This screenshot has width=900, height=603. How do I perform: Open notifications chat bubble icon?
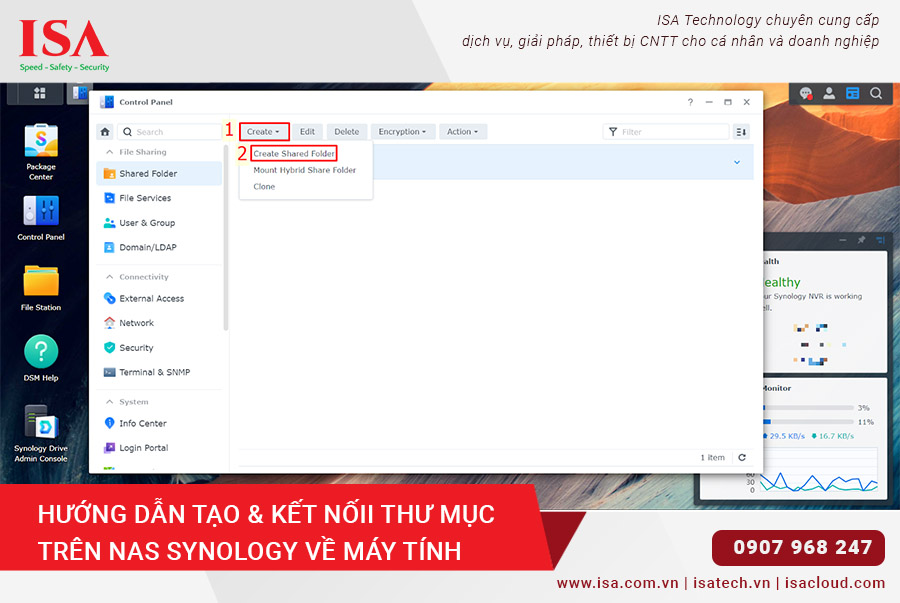pyautogui.click(x=806, y=93)
